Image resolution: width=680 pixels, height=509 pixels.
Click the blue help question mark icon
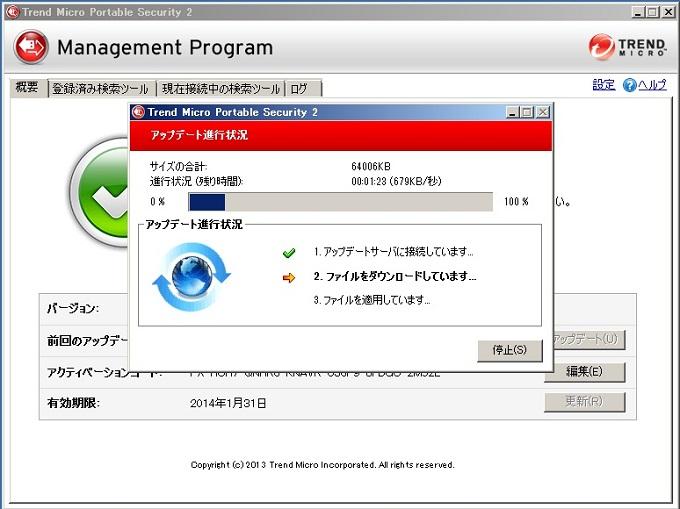[x=629, y=85]
